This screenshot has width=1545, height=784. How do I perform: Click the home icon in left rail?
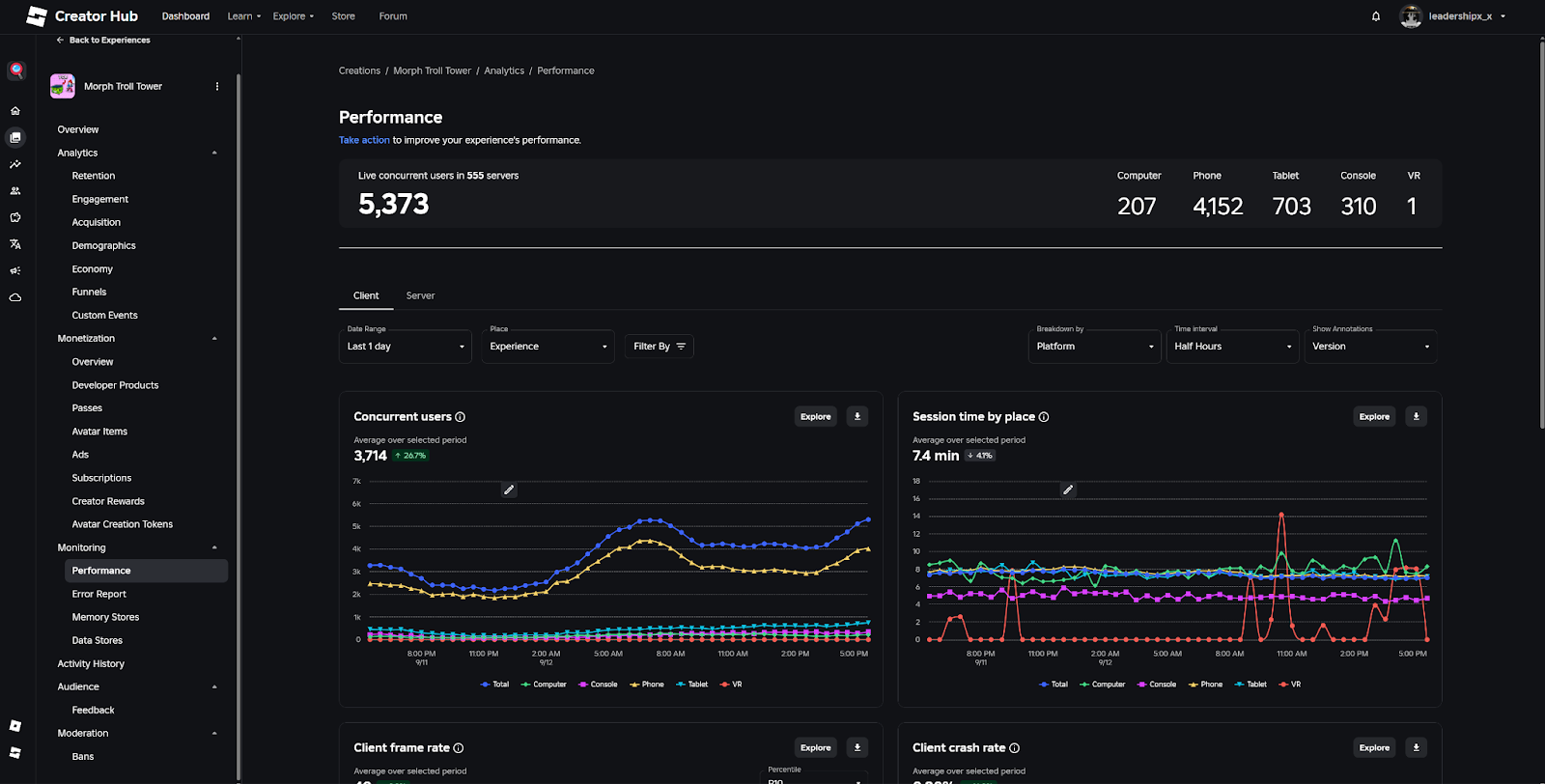(x=15, y=111)
